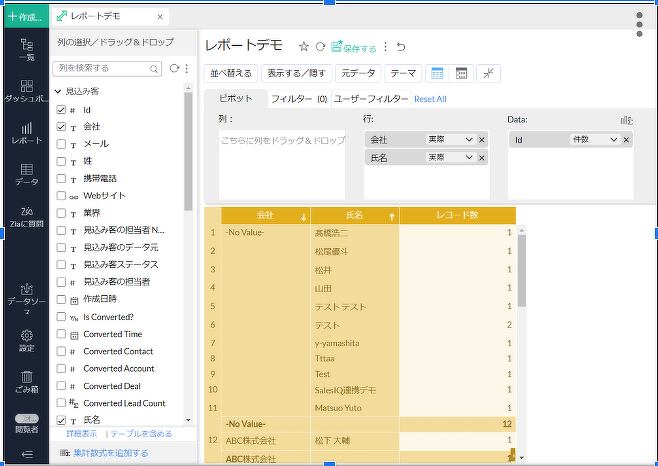Viewport: 658px width, 466px height.
Task: Open Ziaに質問 assistant
Action: point(26,216)
